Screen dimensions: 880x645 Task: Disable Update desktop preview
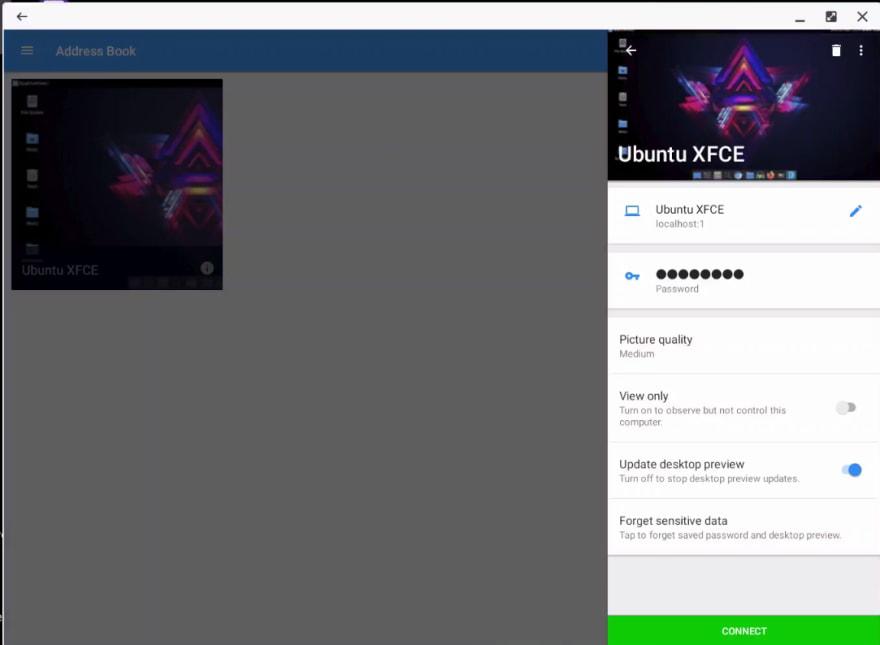click(x=851, y=469)
